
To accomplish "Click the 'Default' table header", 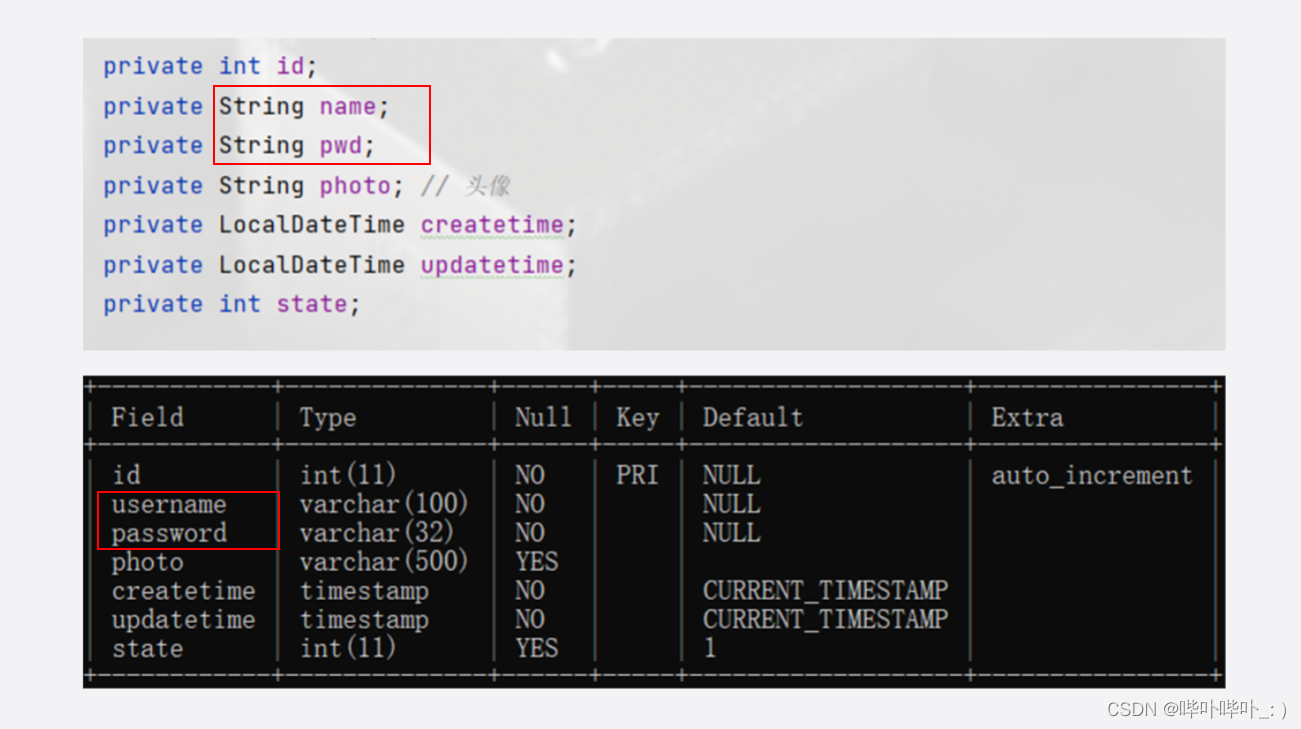I will pyautogui.click(x=753, y=417).
